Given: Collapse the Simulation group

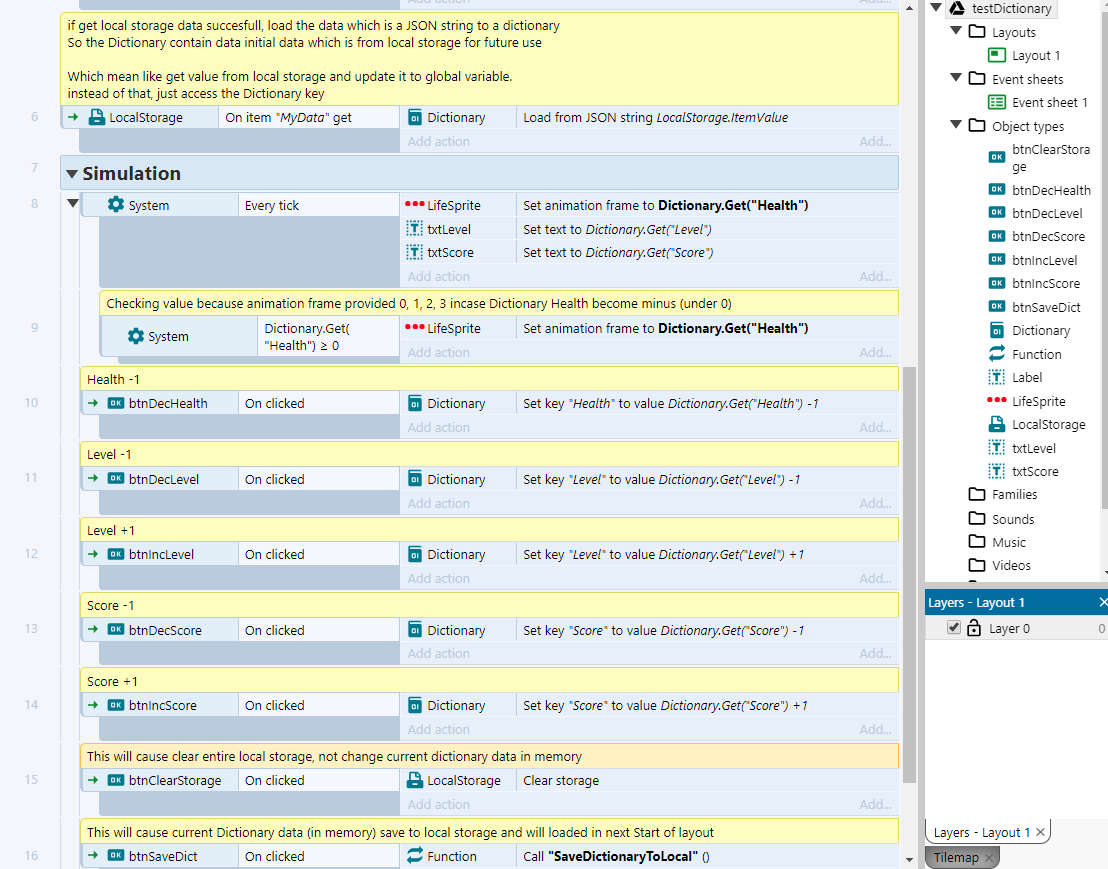Looking at the screenshot, I should point(71,174).
